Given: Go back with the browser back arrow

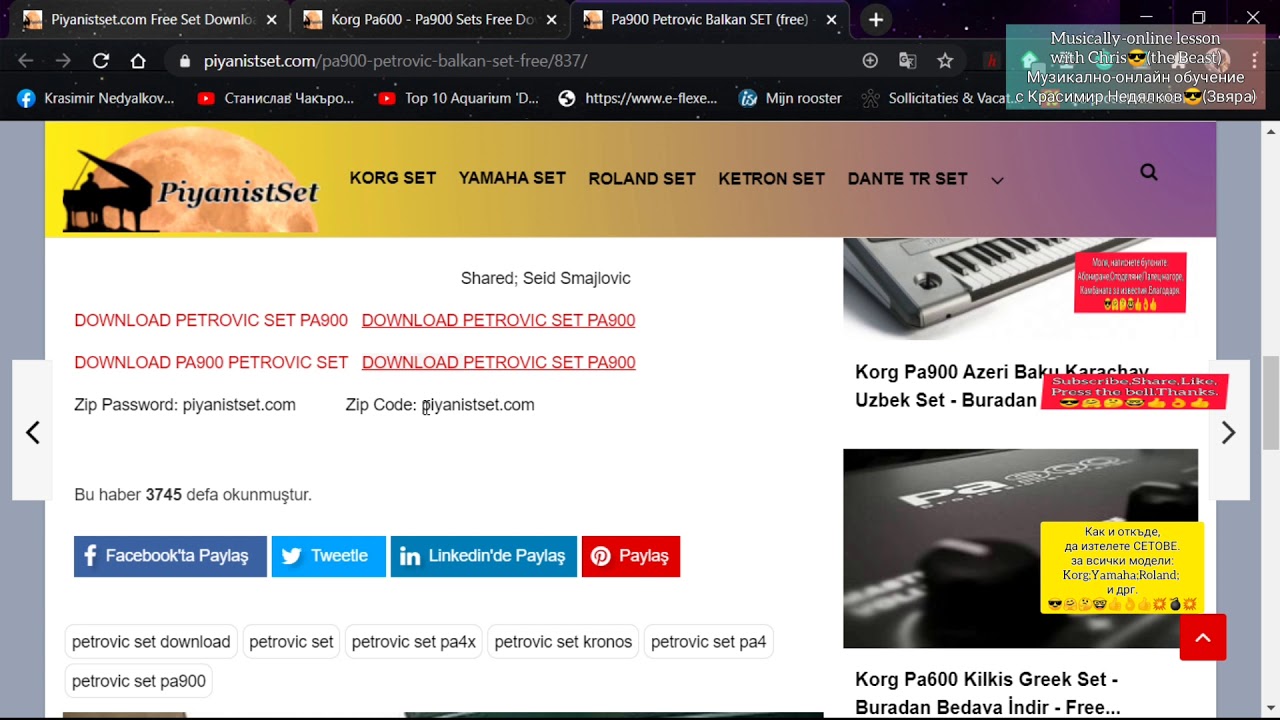Looking at the screenshot, I should pos(26,61).
